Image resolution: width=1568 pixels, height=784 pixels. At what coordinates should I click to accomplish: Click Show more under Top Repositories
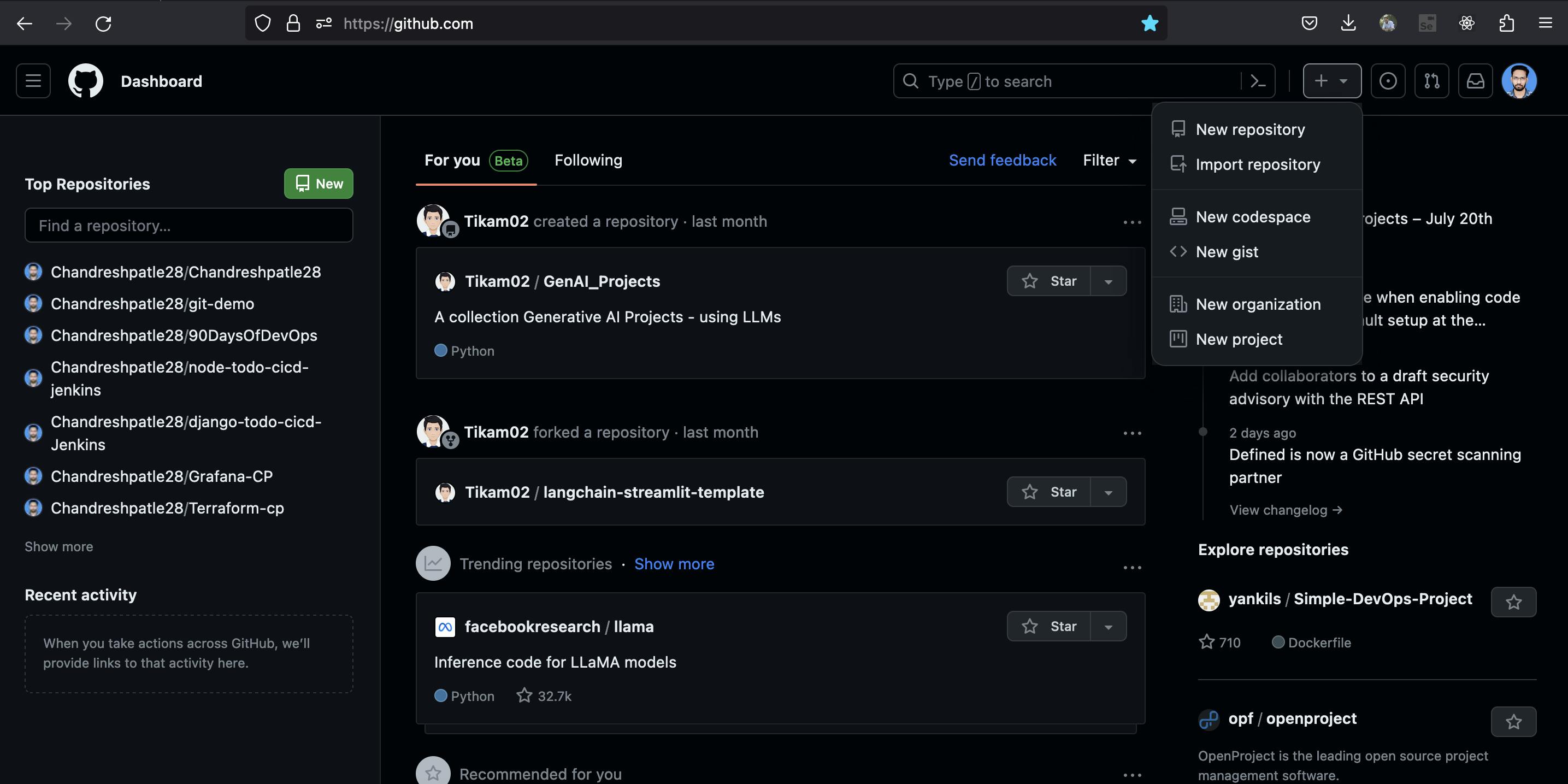coord(59,546)
